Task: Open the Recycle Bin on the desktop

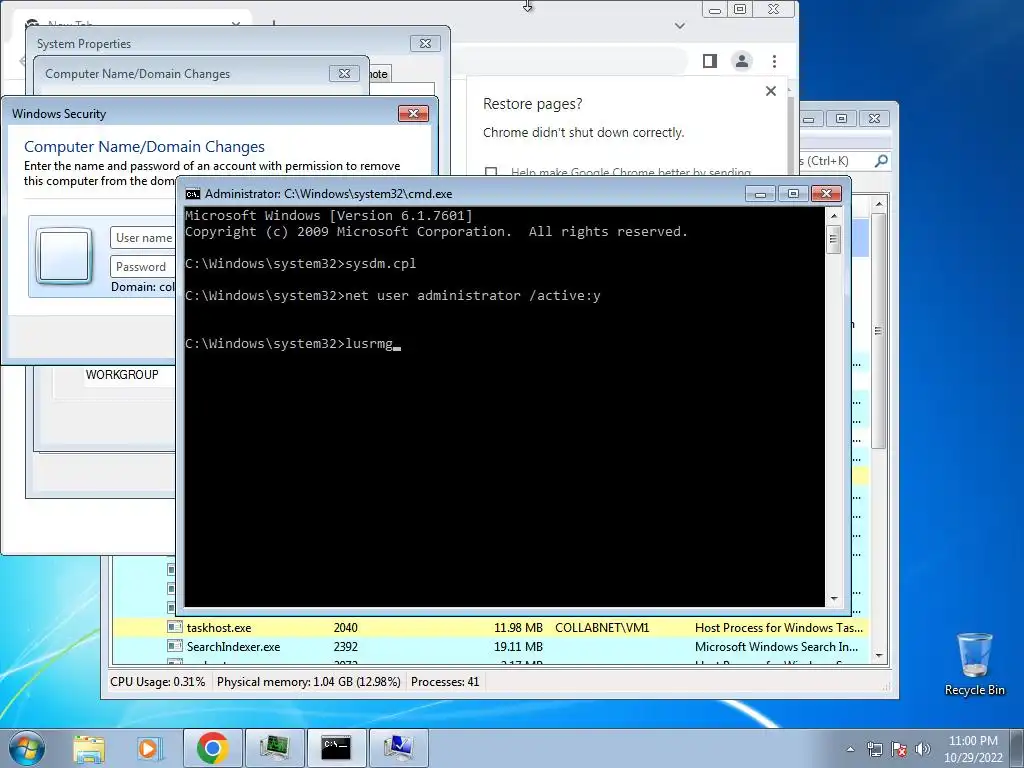Action: [x=974, y=664]
